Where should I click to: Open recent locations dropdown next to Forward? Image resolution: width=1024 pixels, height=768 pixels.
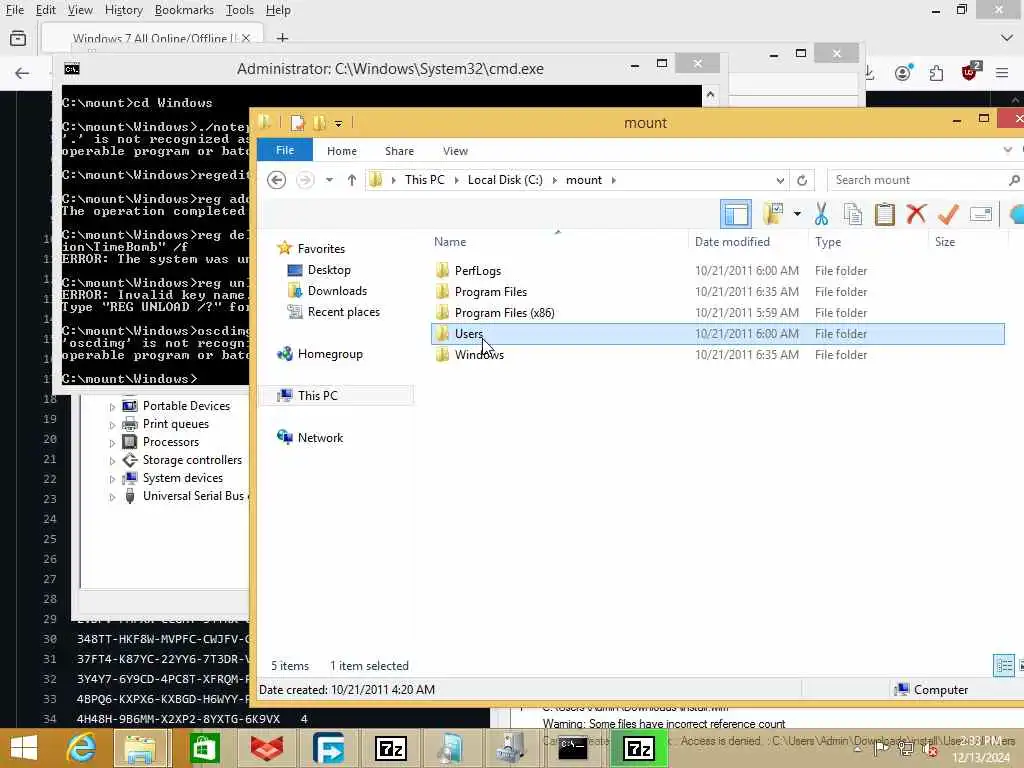[x=329, y=180]
